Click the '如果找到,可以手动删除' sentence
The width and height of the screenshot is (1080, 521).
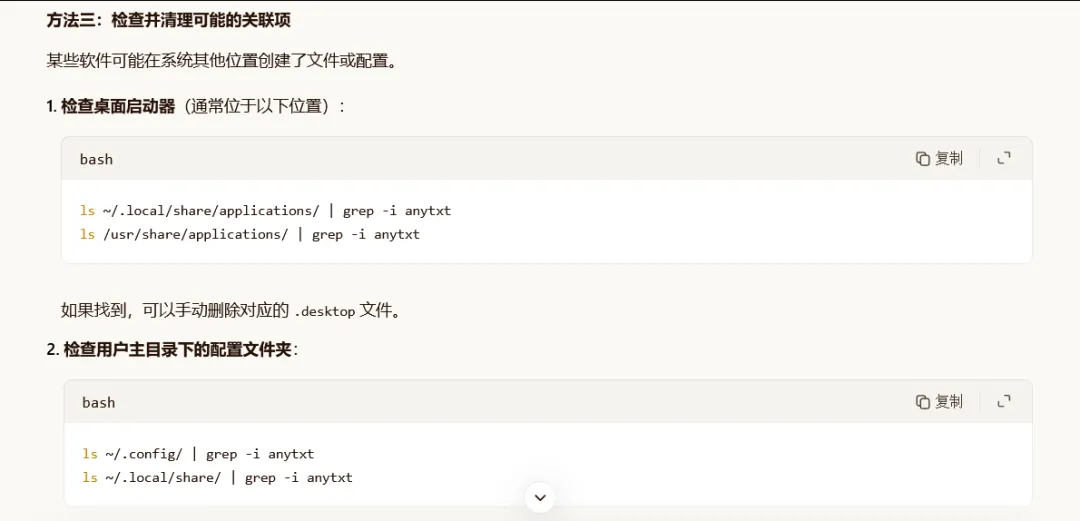231,311
